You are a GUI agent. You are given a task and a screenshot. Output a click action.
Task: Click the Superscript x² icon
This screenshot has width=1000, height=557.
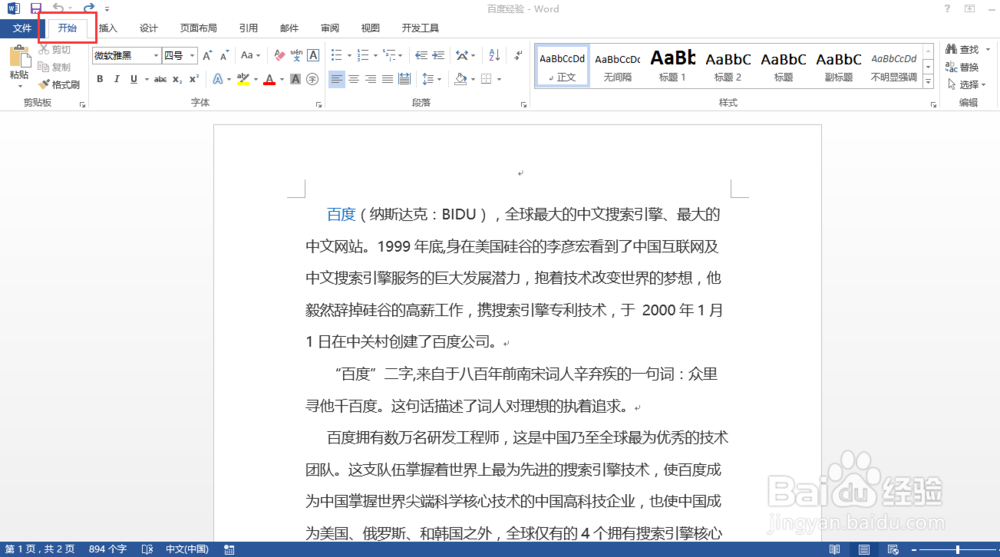tap(194, 79)
